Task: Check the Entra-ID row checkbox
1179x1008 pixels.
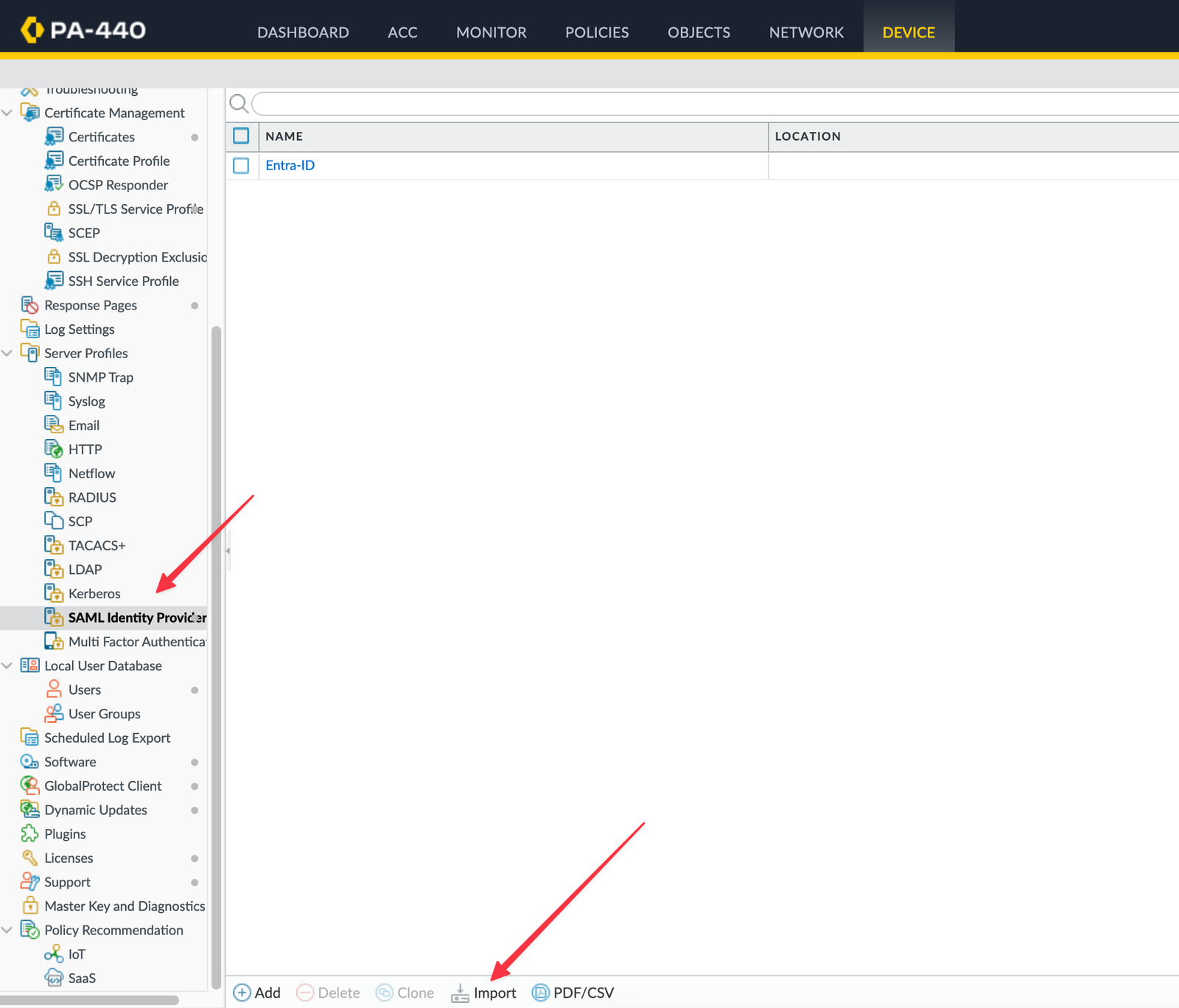Action: pyautogui.click(x=241, y=166)
